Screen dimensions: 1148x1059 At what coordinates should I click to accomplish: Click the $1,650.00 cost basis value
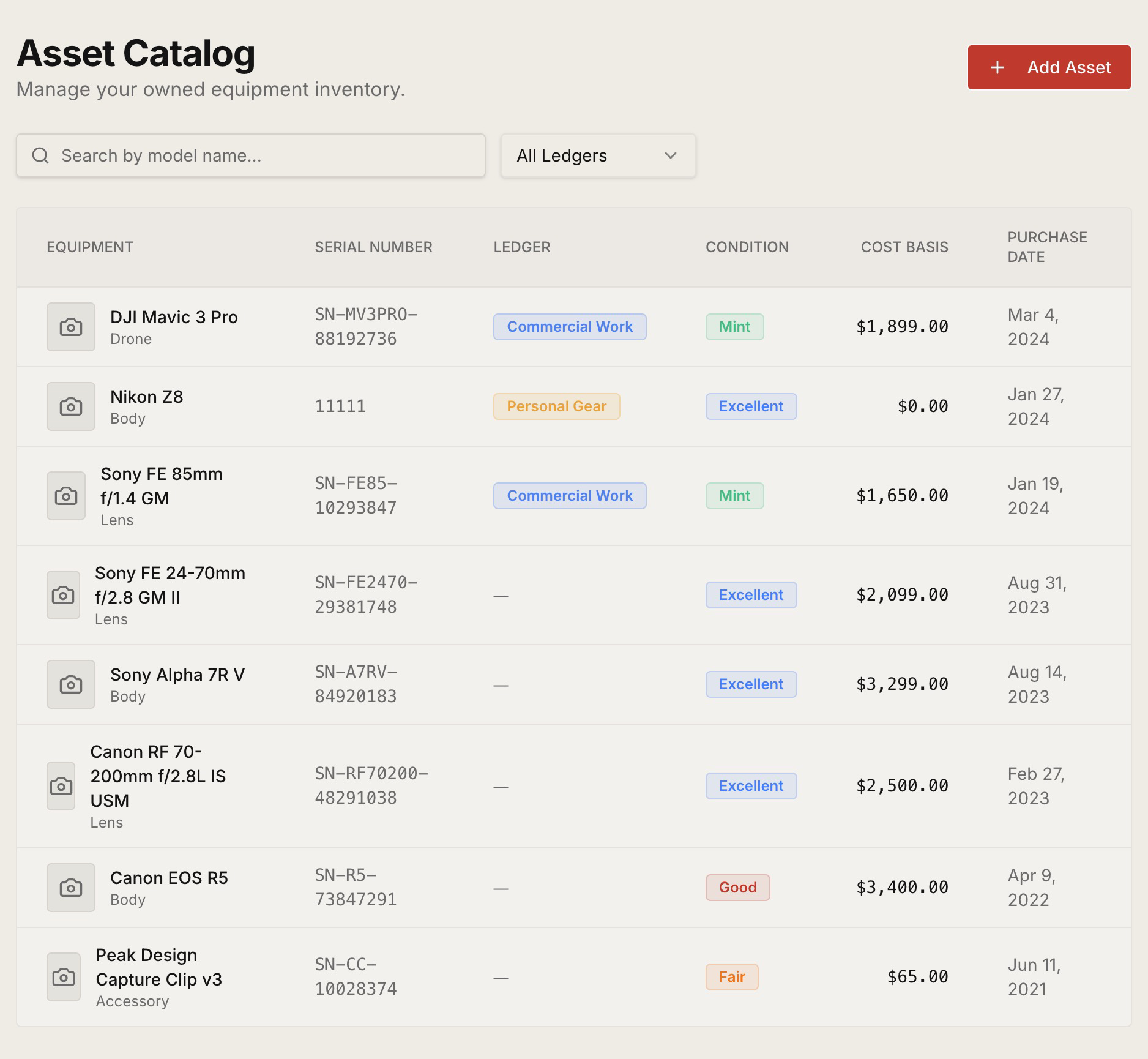[902, 496]
